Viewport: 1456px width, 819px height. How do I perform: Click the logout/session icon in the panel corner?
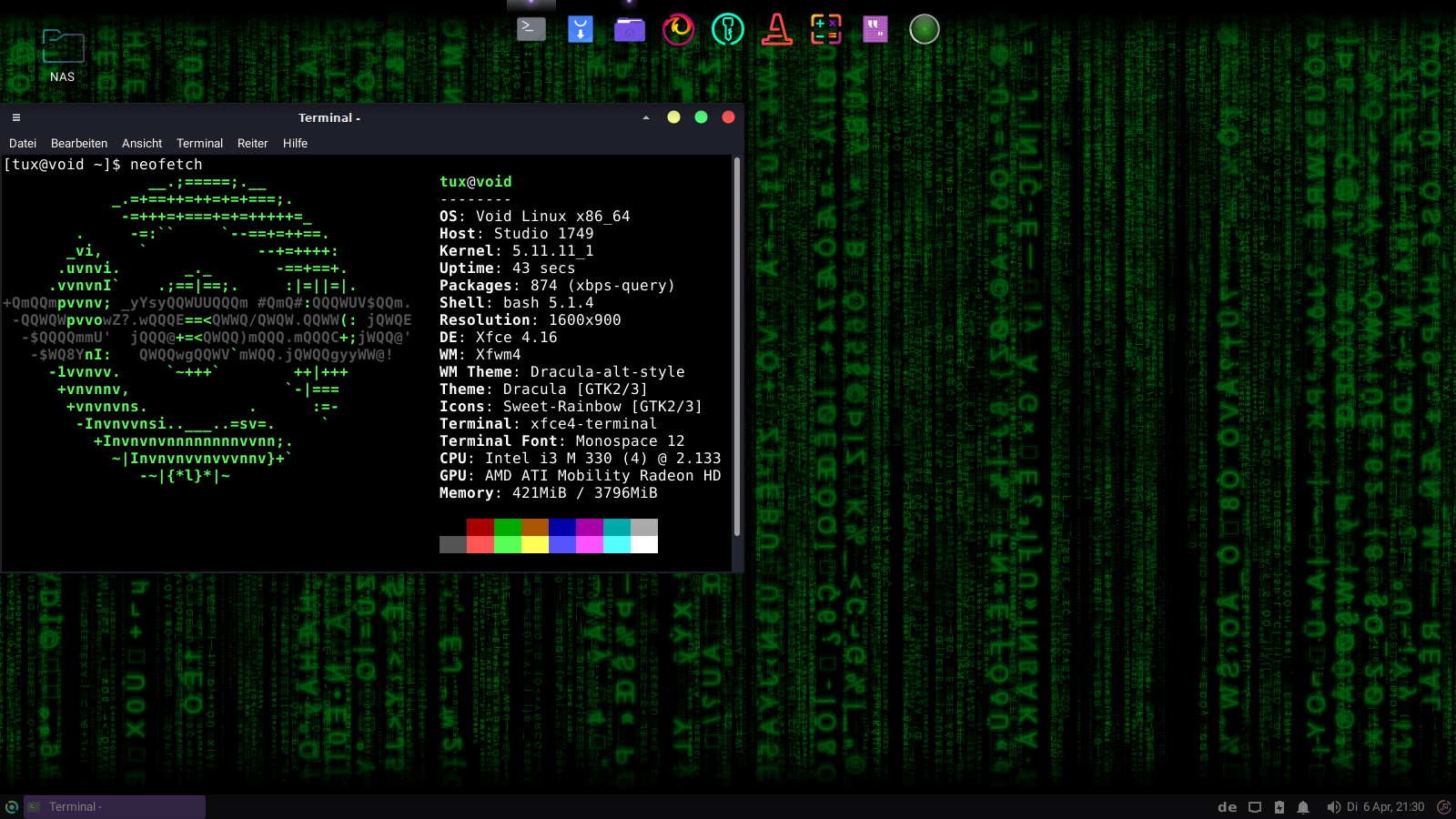1443,807
